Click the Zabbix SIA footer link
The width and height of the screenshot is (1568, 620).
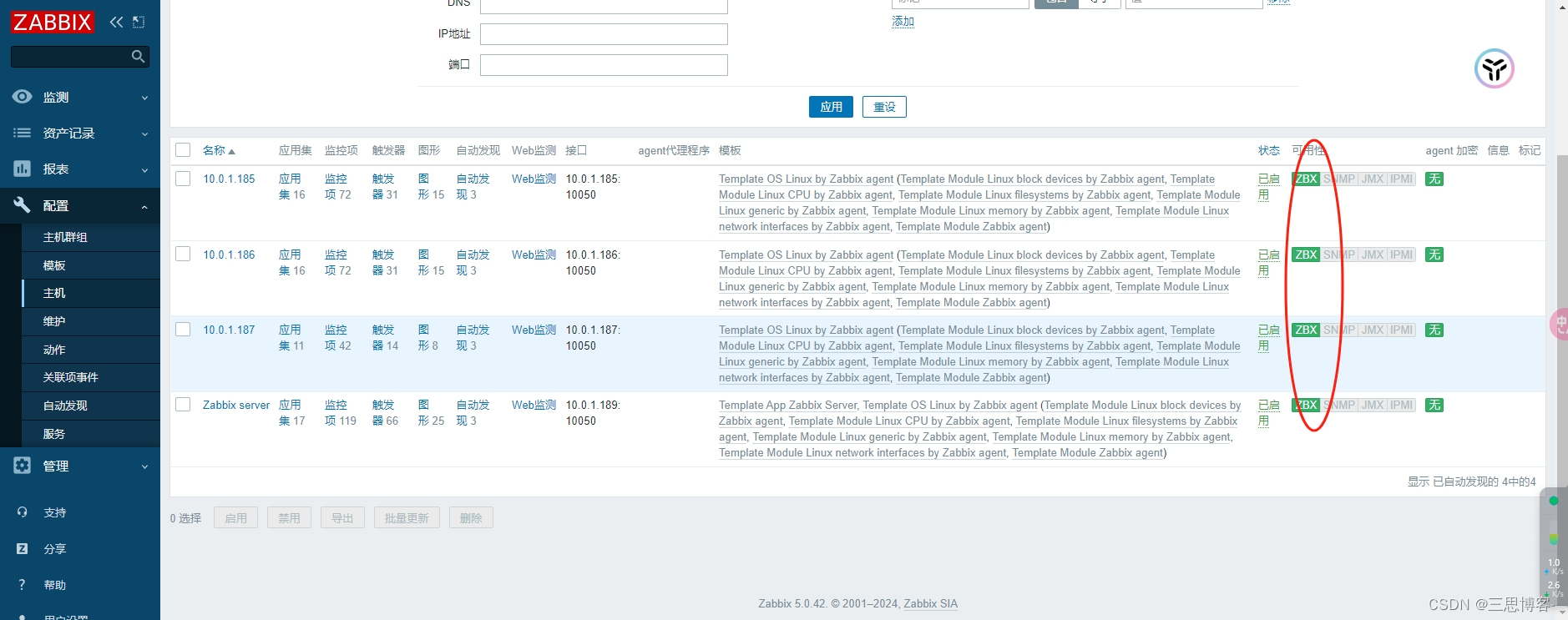click(930, 603)
